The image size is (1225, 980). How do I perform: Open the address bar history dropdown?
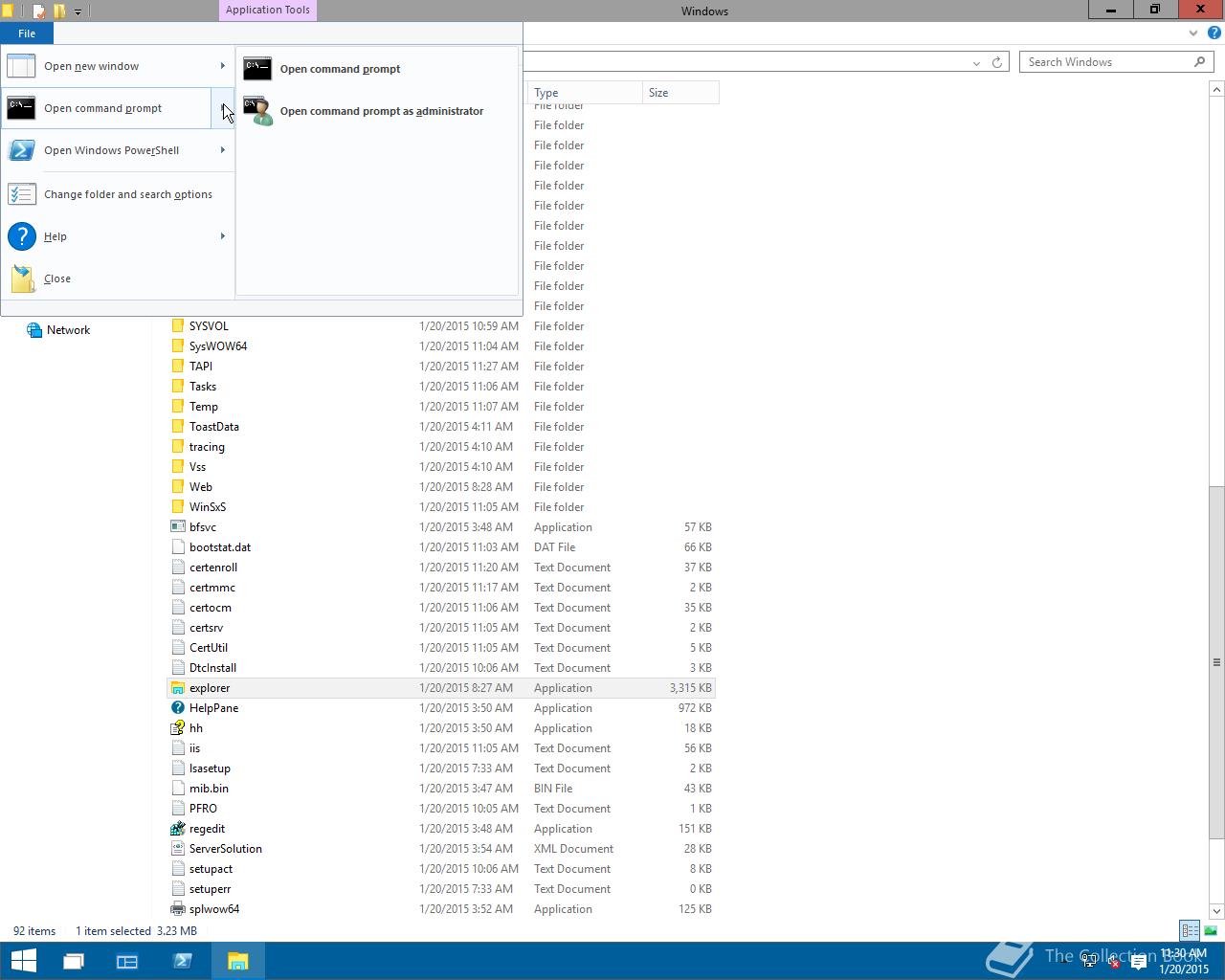(976, 62)
